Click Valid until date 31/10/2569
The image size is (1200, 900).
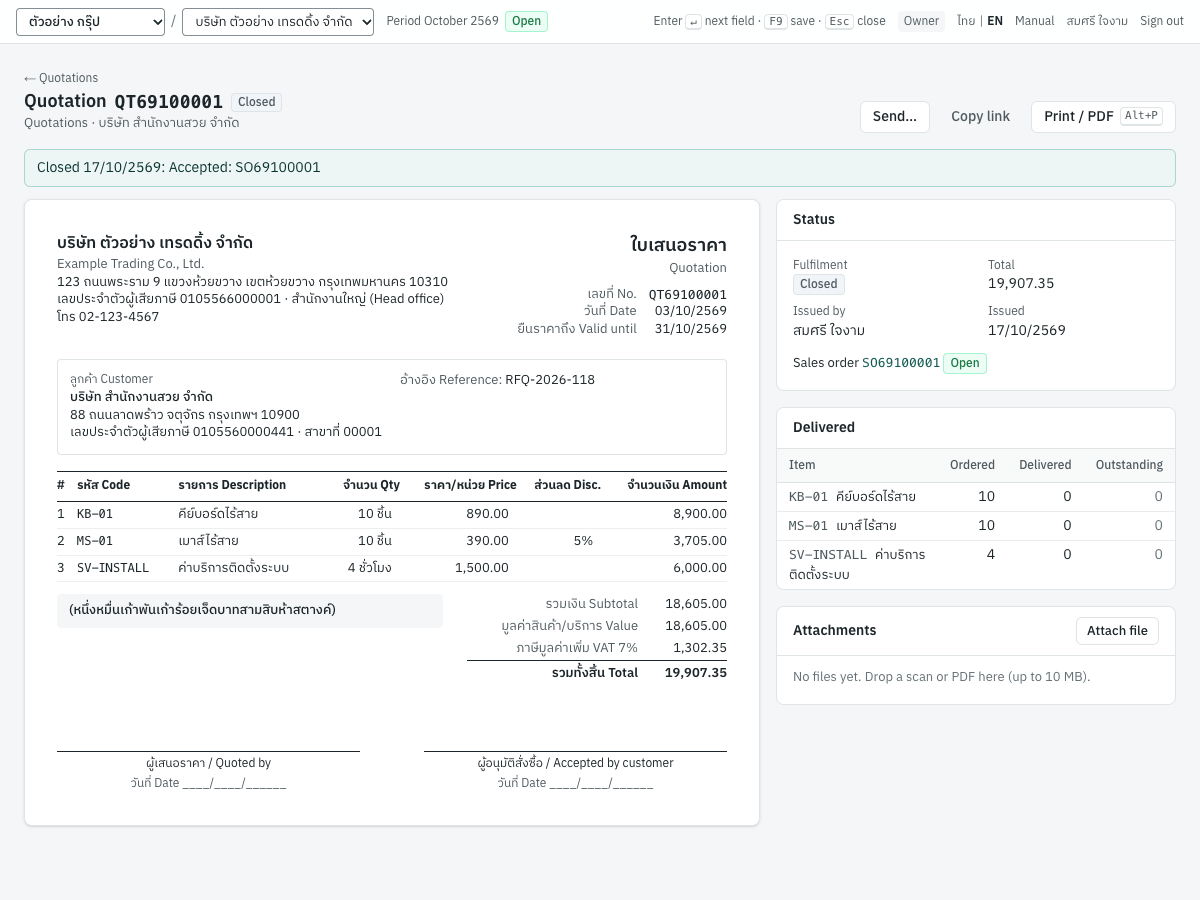tap(691, 329)
